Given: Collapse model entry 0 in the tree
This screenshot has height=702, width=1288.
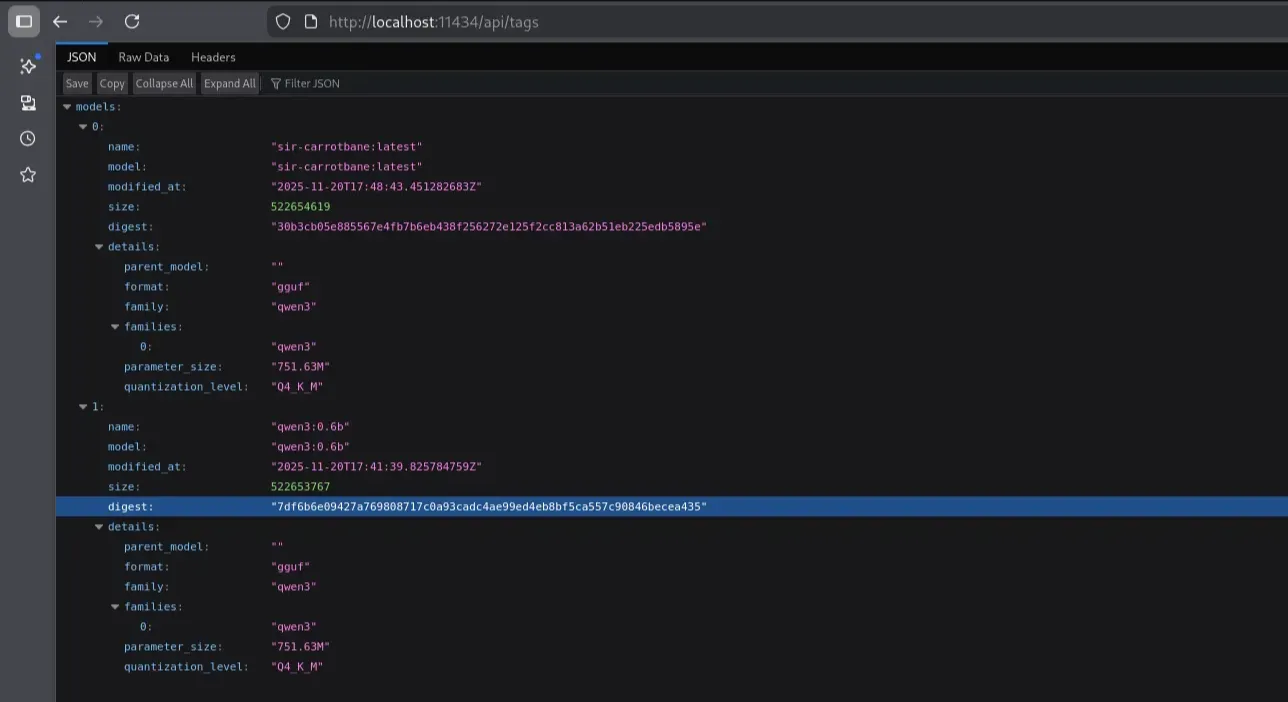Looking at the screenshot, I should tap(83, 127).
